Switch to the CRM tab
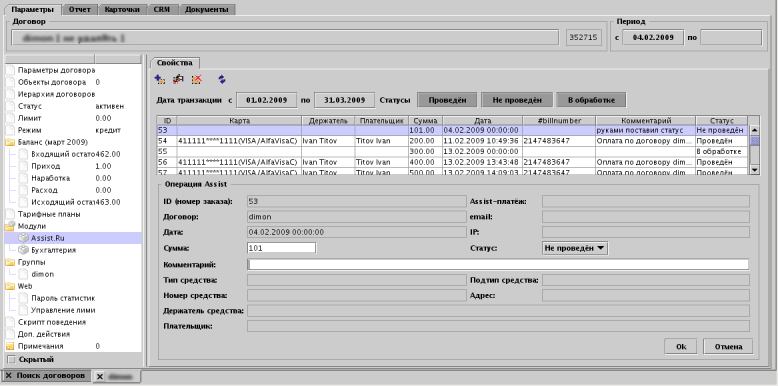Viewport: 778px width, 386px height. pyautogui.click(x=162, y=9)
